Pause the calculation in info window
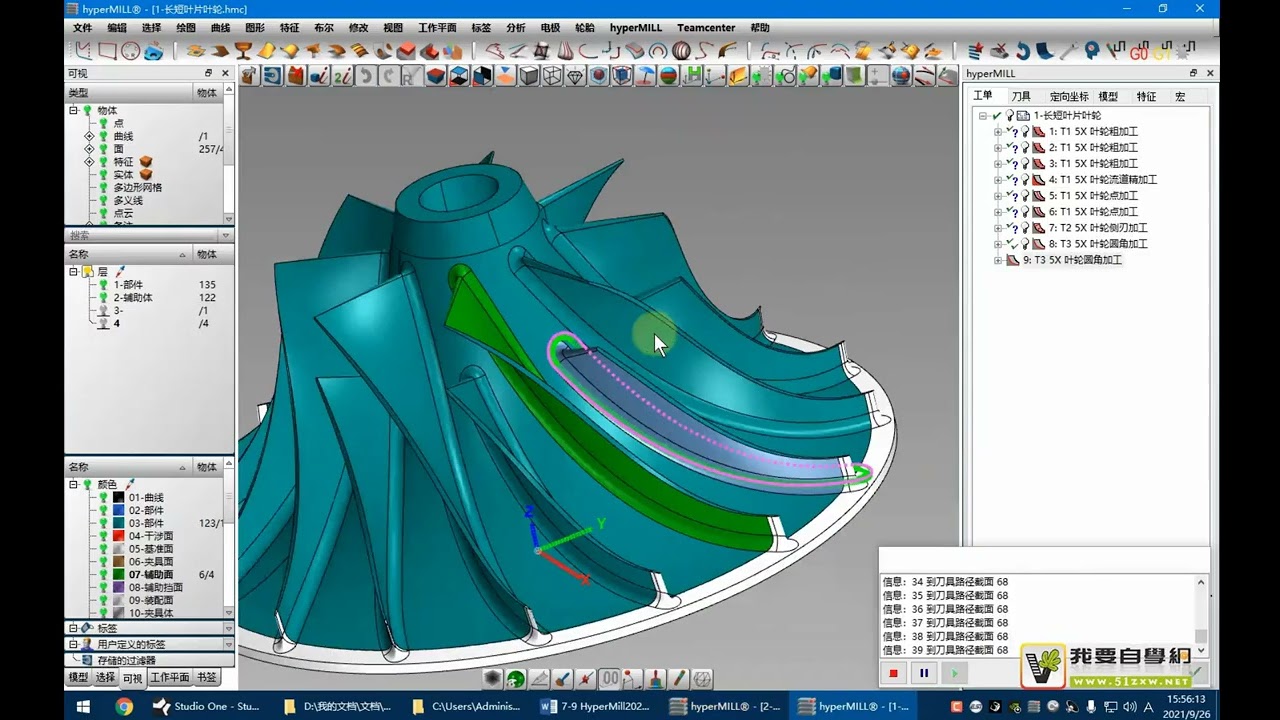1280x720 pixels. (x=924, y=674)
